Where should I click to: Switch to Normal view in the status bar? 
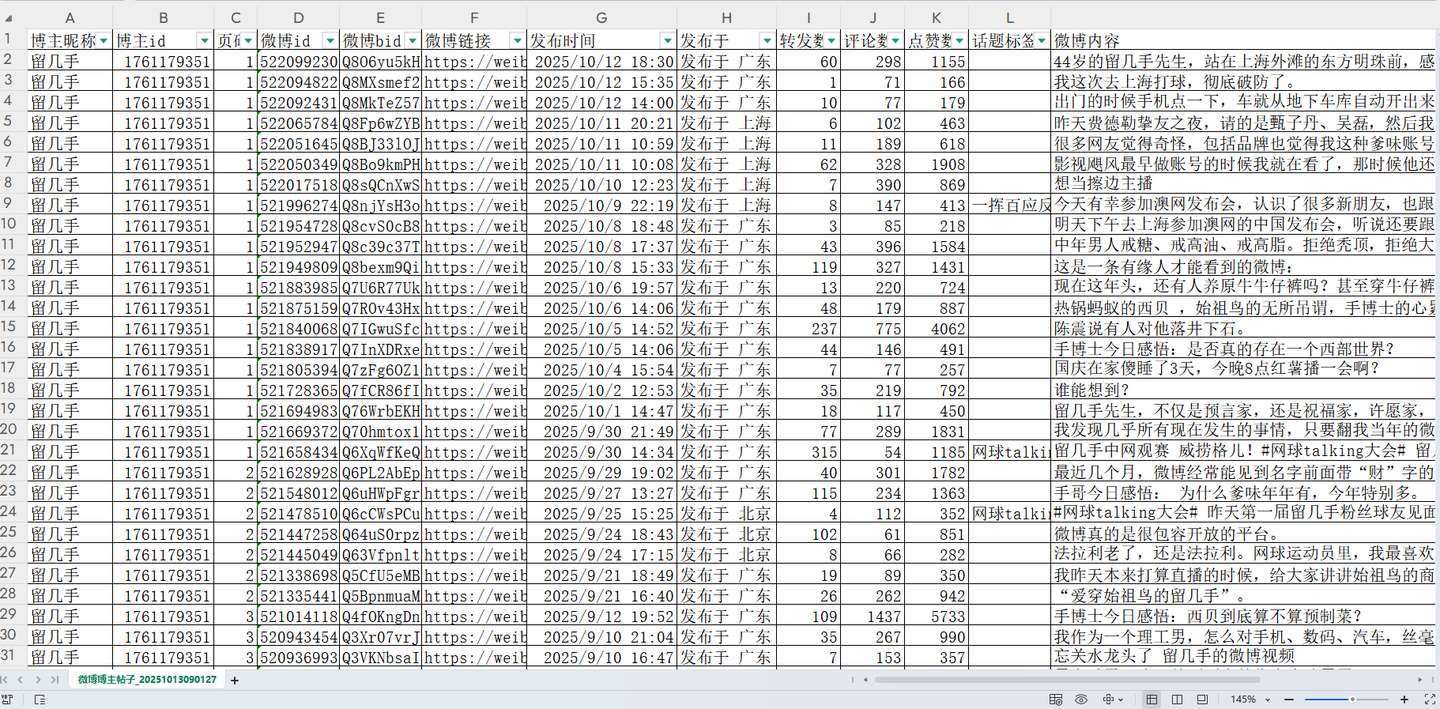[x=1152, y=698]
